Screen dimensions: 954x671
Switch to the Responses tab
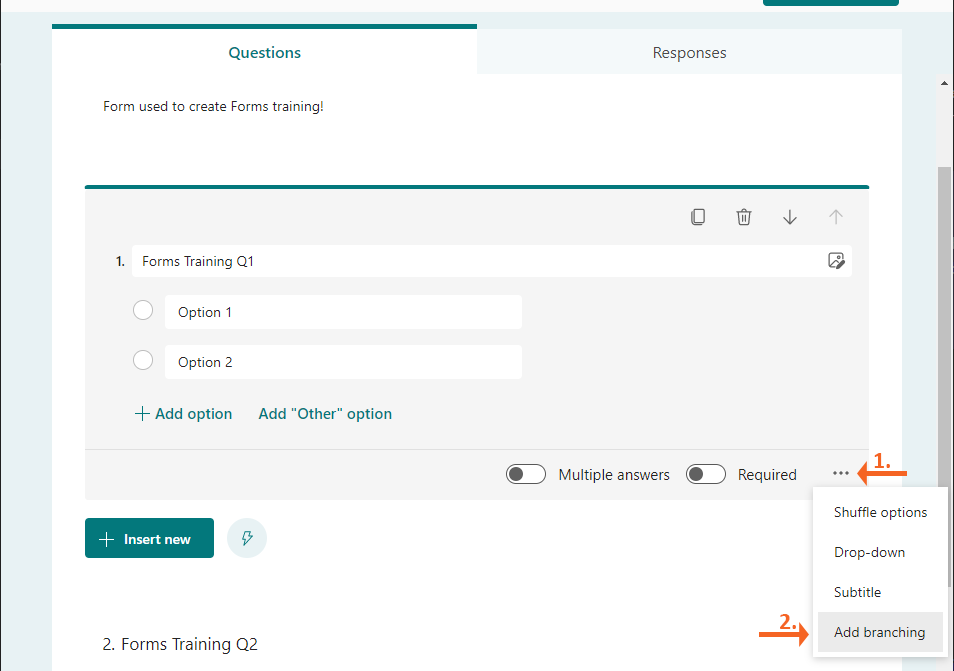(689, 52)
